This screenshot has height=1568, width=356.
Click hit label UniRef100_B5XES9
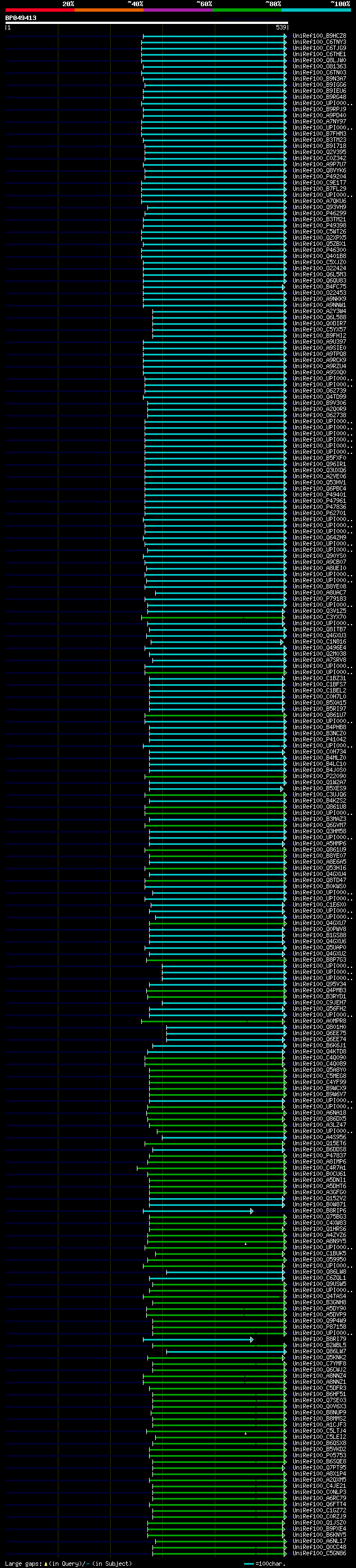(x=319, y=788)
